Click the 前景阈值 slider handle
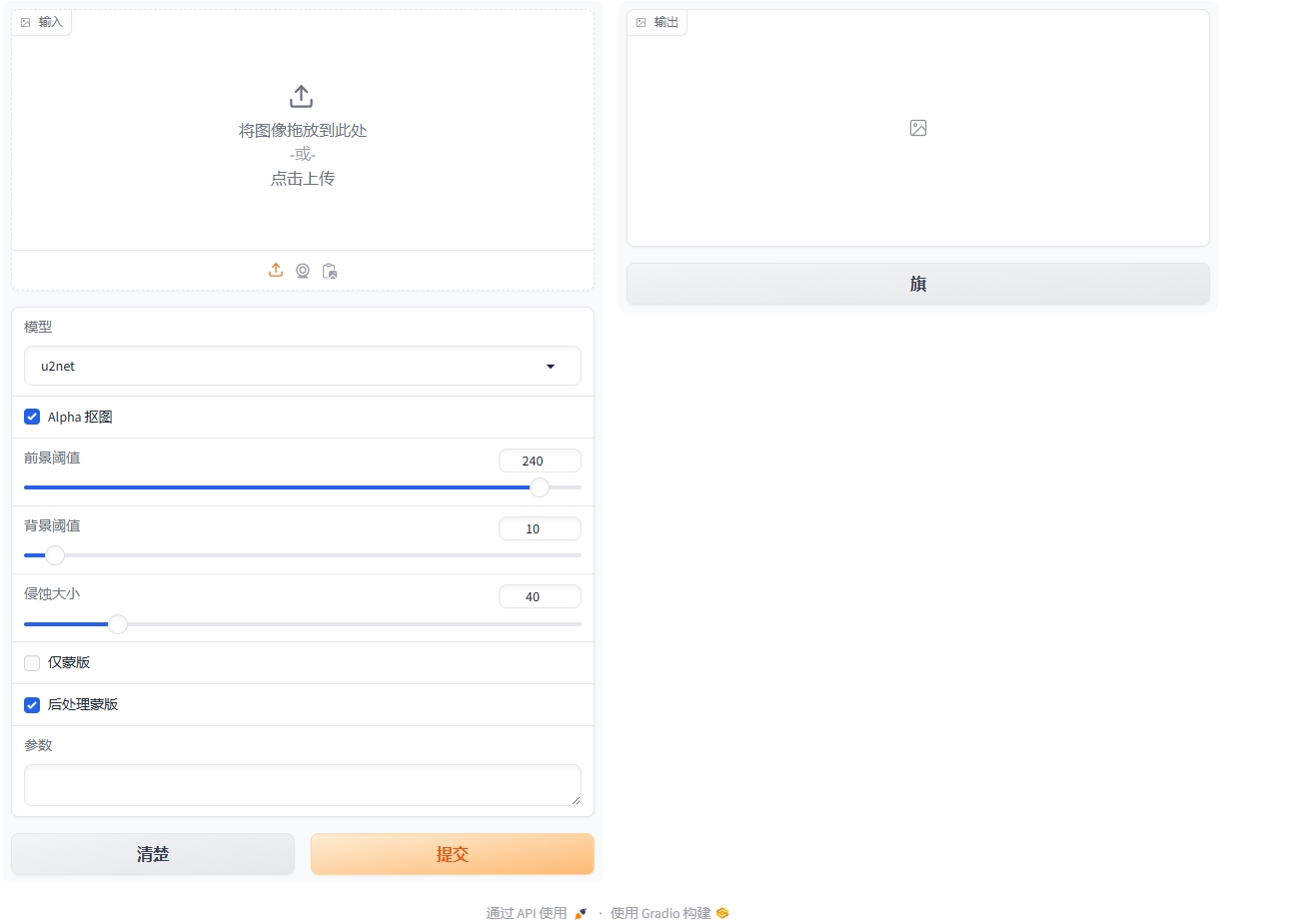This screenshot has width=1290, height=924. (540, 487)
